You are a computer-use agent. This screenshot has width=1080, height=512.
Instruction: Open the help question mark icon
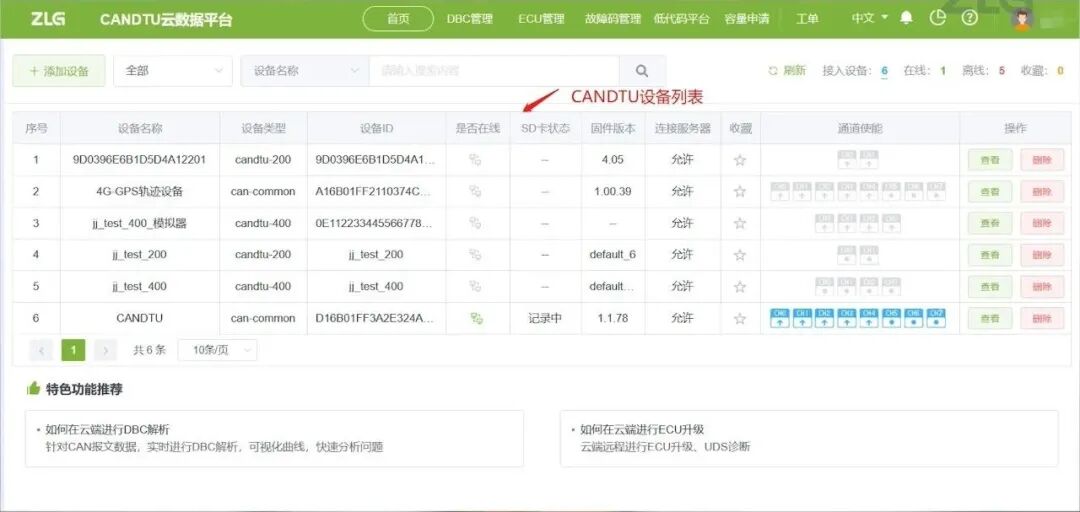click(x=970, y=18)
